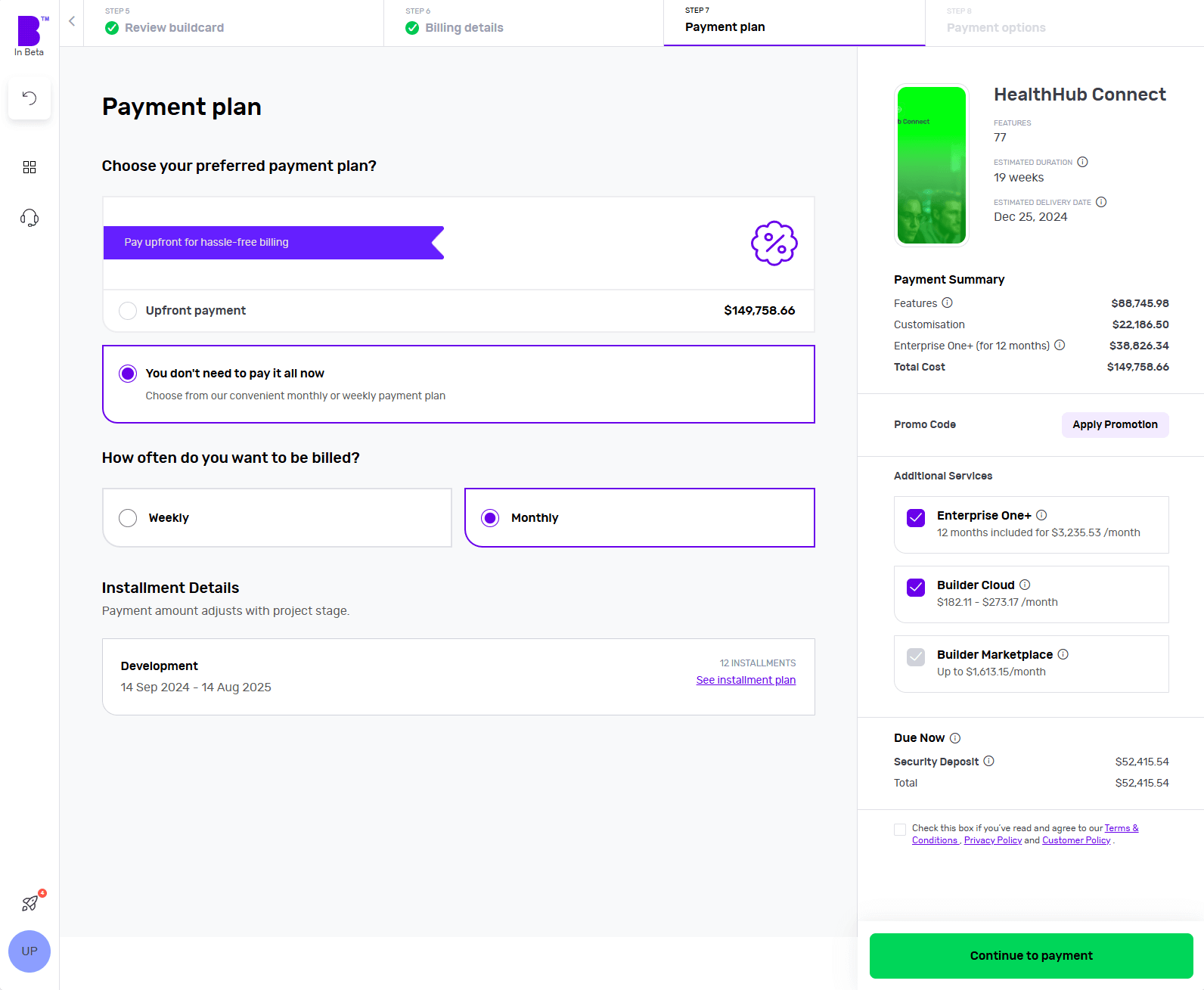The width and height of the screenshot is (1204, 990).
Task: Open the UP user avatar menu
Action: 29,951
